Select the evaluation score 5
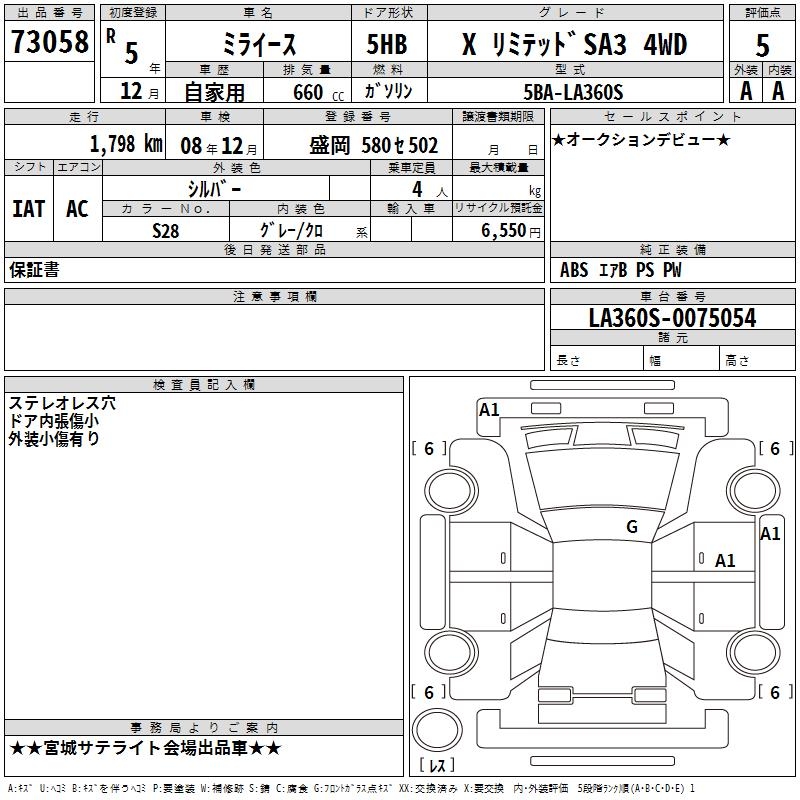The width and height of the screenshot is (800, 800). 762,45
